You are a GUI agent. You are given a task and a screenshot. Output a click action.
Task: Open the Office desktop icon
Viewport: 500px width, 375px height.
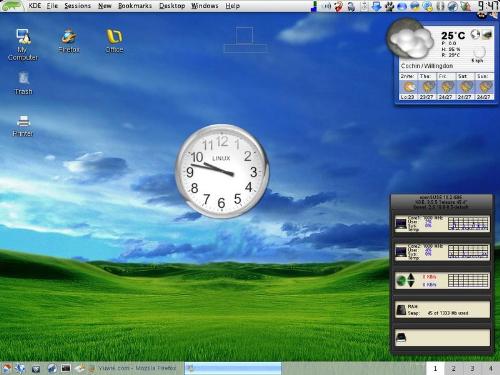click(x=114, y=41)
